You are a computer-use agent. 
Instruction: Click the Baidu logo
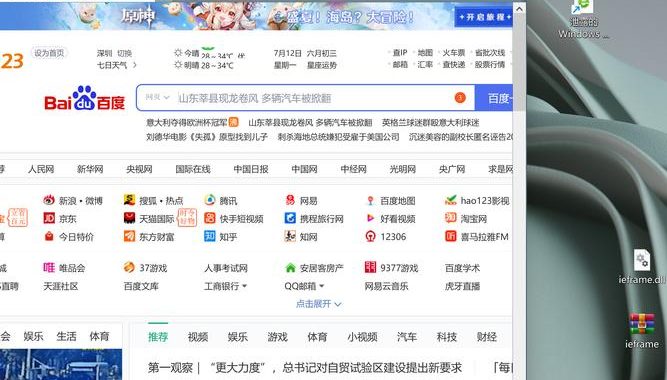84,98
